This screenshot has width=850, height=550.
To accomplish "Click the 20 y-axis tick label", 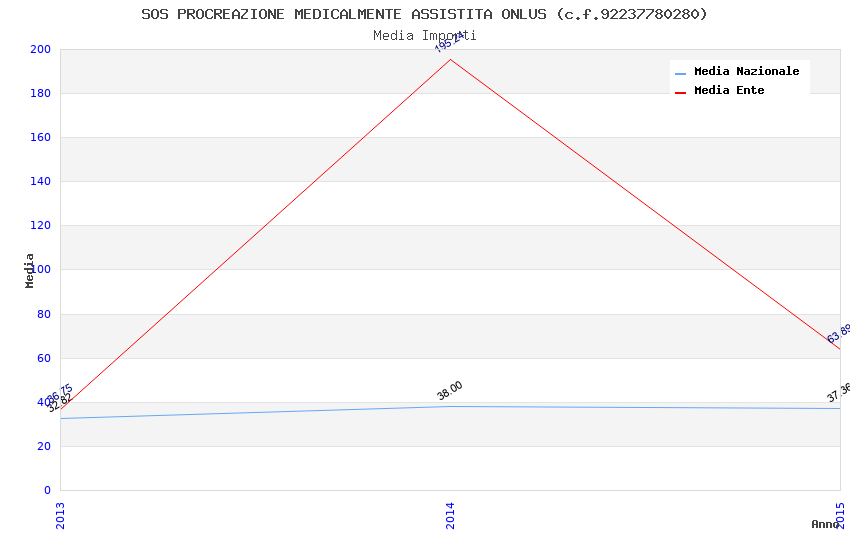I will click(x=44, y=447).
